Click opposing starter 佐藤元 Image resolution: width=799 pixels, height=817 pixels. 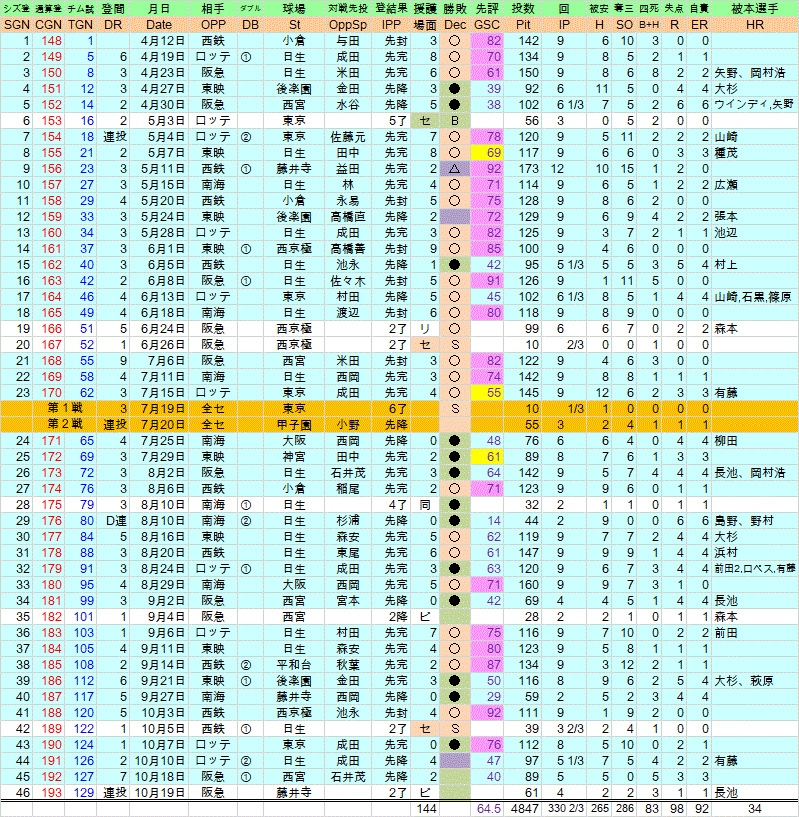[348, 137]
